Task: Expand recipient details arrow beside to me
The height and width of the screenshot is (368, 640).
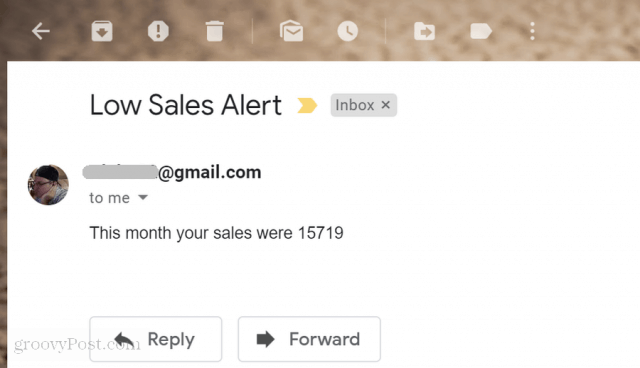Action: tap(143, 197)
